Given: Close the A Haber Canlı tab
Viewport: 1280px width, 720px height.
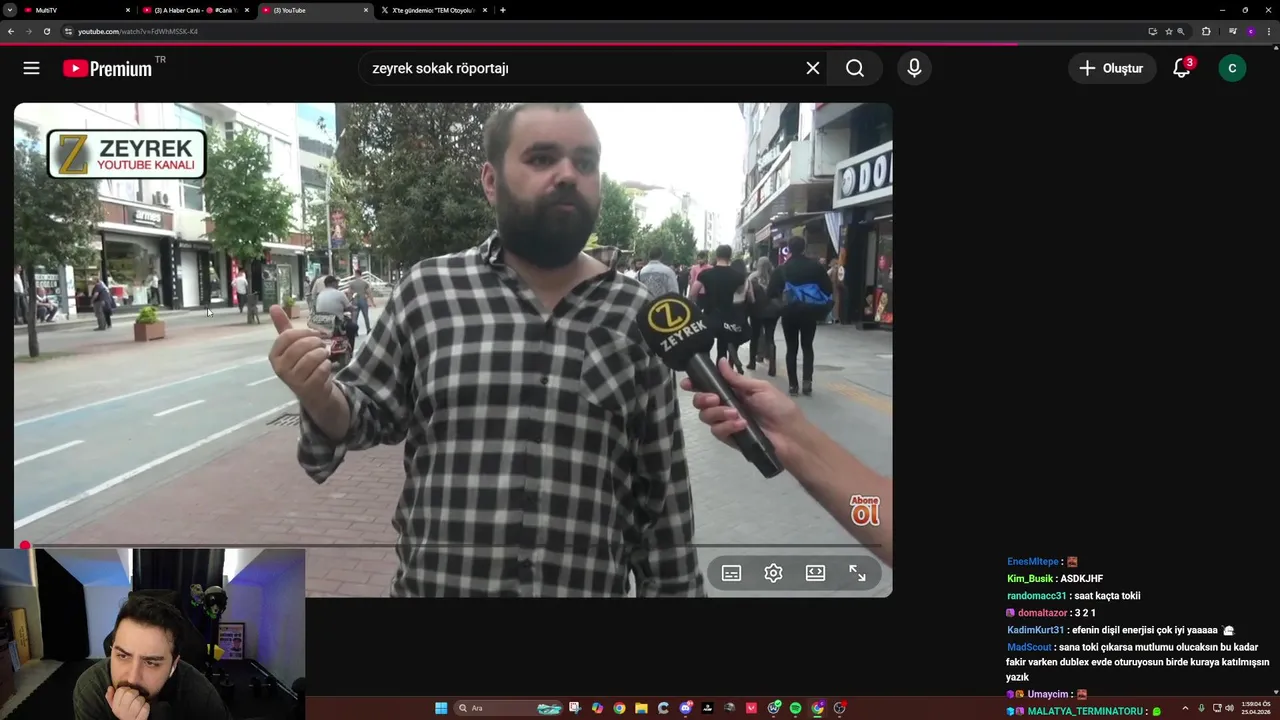Looking at the screenshot, I should click(247, 10).
